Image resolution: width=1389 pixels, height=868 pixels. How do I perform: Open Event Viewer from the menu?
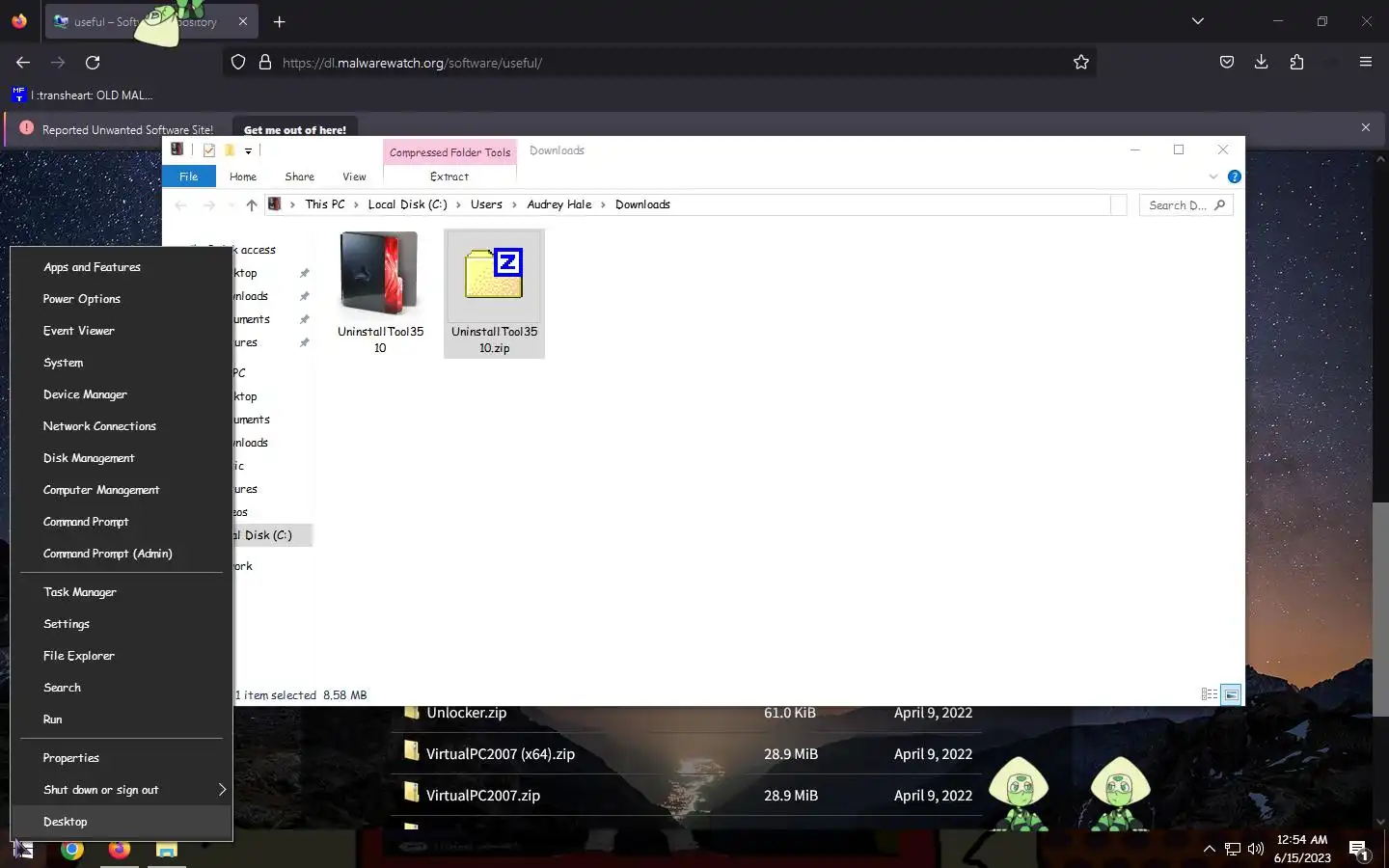pos(122,331)
